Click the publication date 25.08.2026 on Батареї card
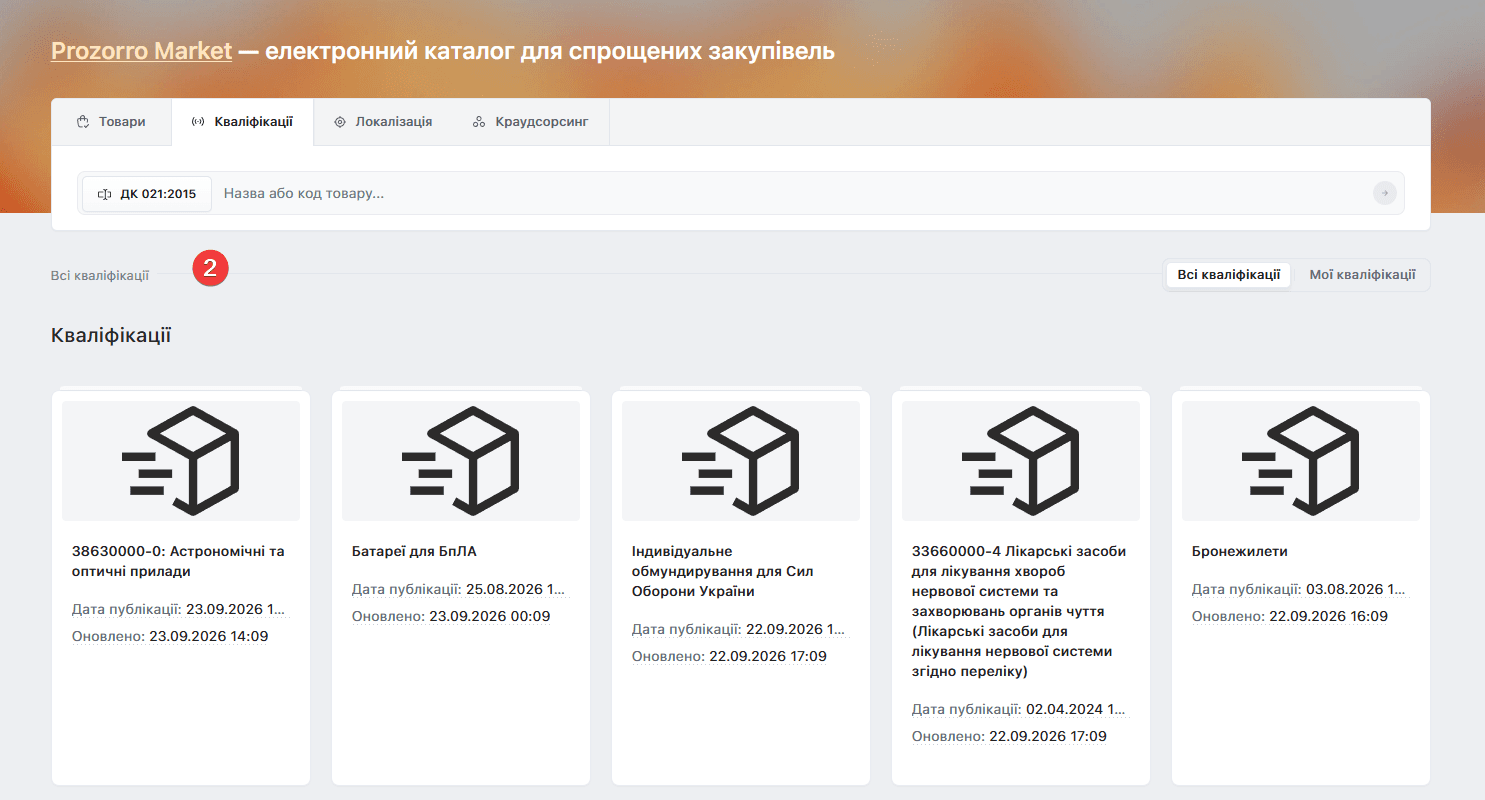The image size is (1485, 800). [516, 589]
